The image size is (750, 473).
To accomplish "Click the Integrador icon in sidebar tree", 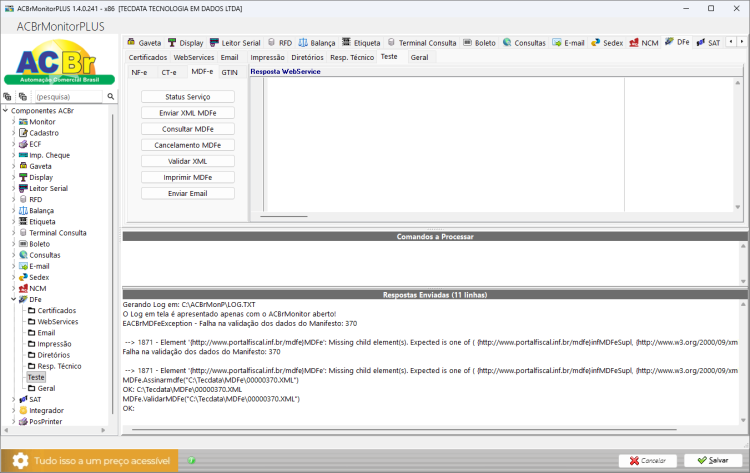I will (x=23, y=410).
